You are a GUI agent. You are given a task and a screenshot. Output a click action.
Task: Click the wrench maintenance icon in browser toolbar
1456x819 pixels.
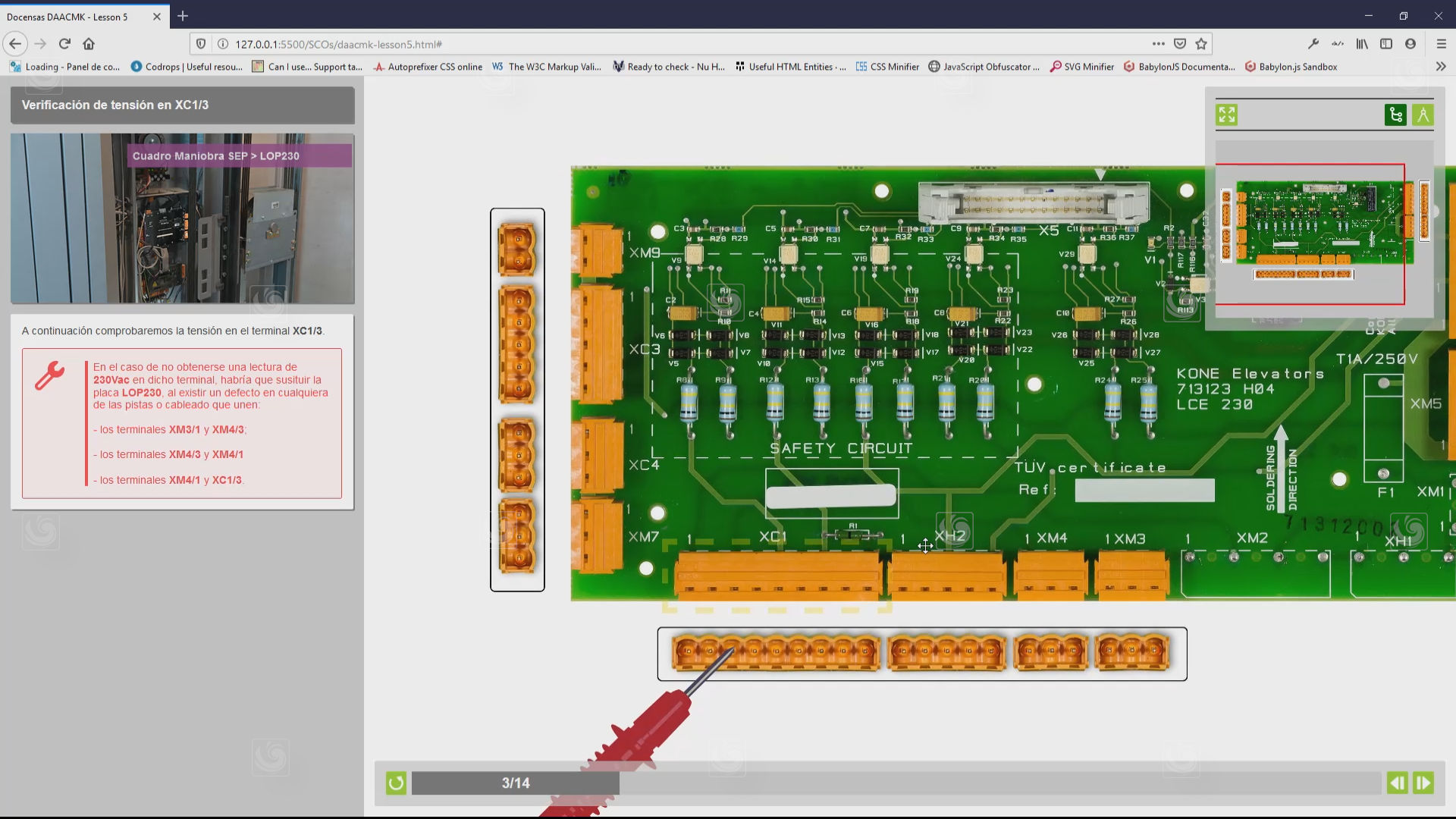[1314, 44]
